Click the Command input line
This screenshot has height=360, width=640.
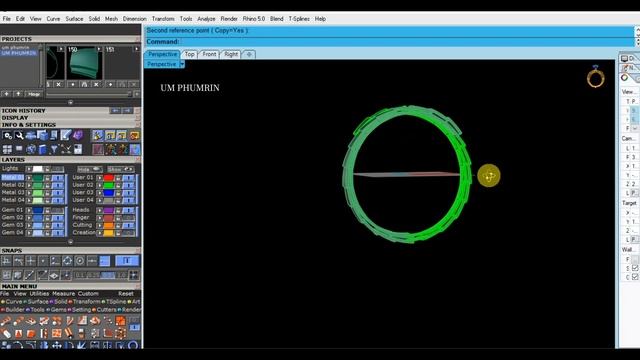388,42
